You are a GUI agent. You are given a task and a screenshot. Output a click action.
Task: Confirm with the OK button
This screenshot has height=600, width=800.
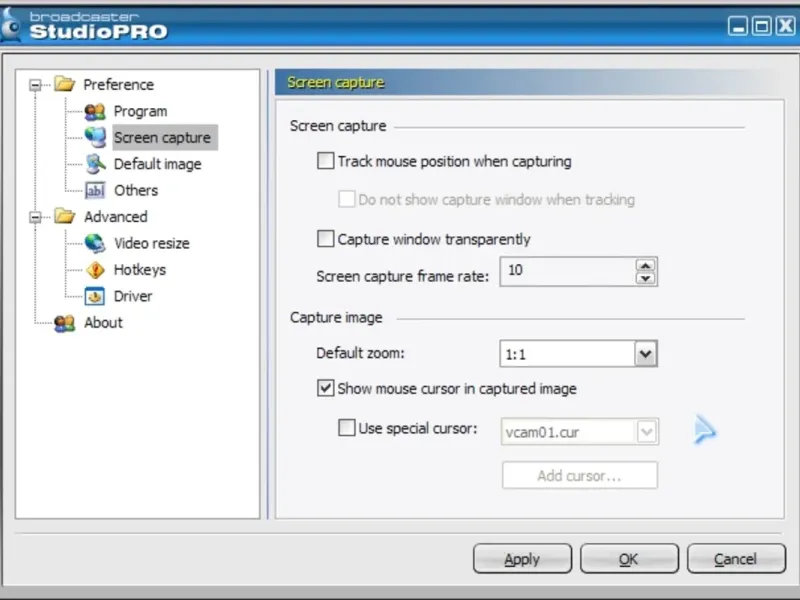tap(629, 559)
